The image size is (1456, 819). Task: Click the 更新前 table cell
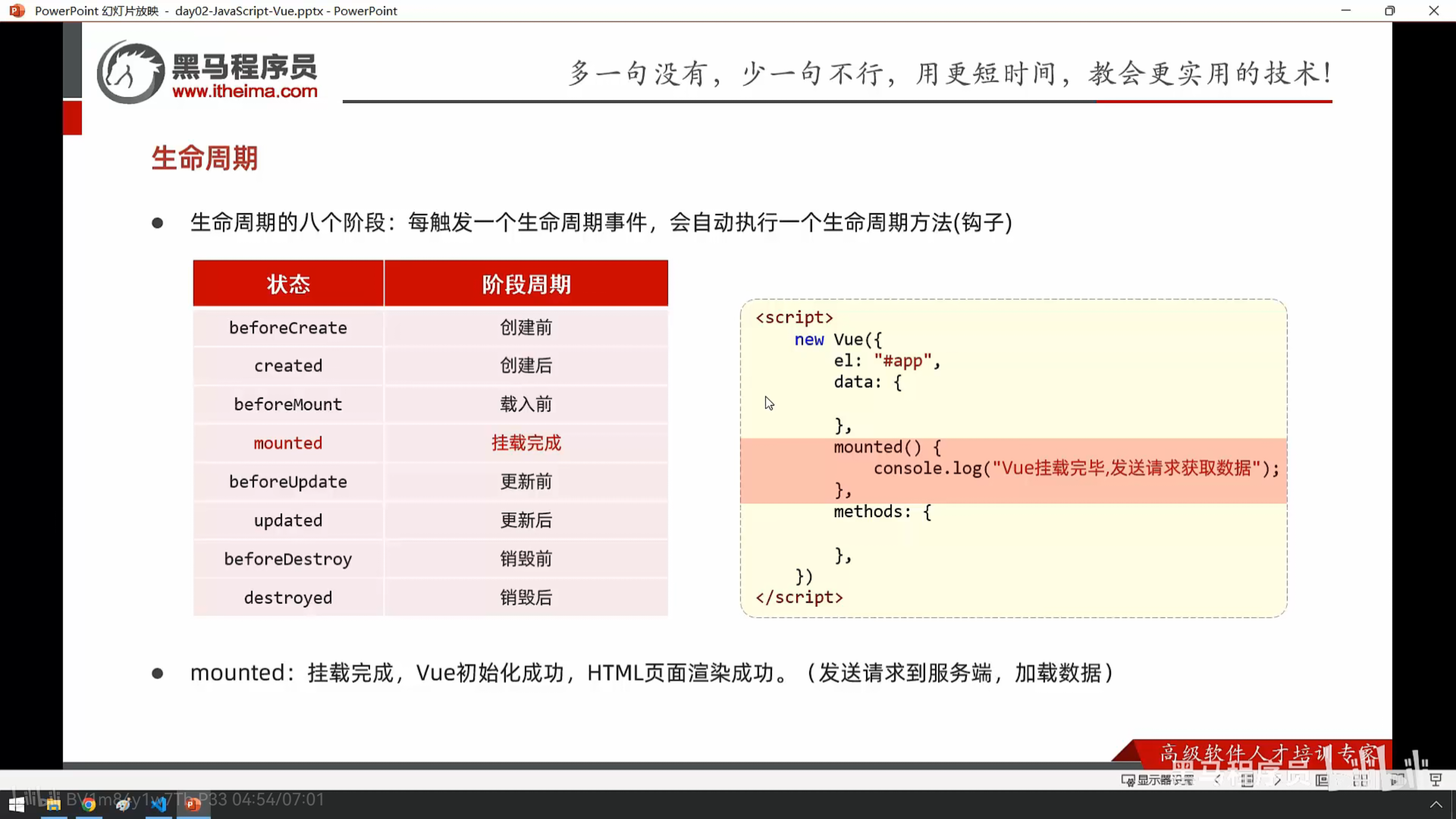pos(526,482)
